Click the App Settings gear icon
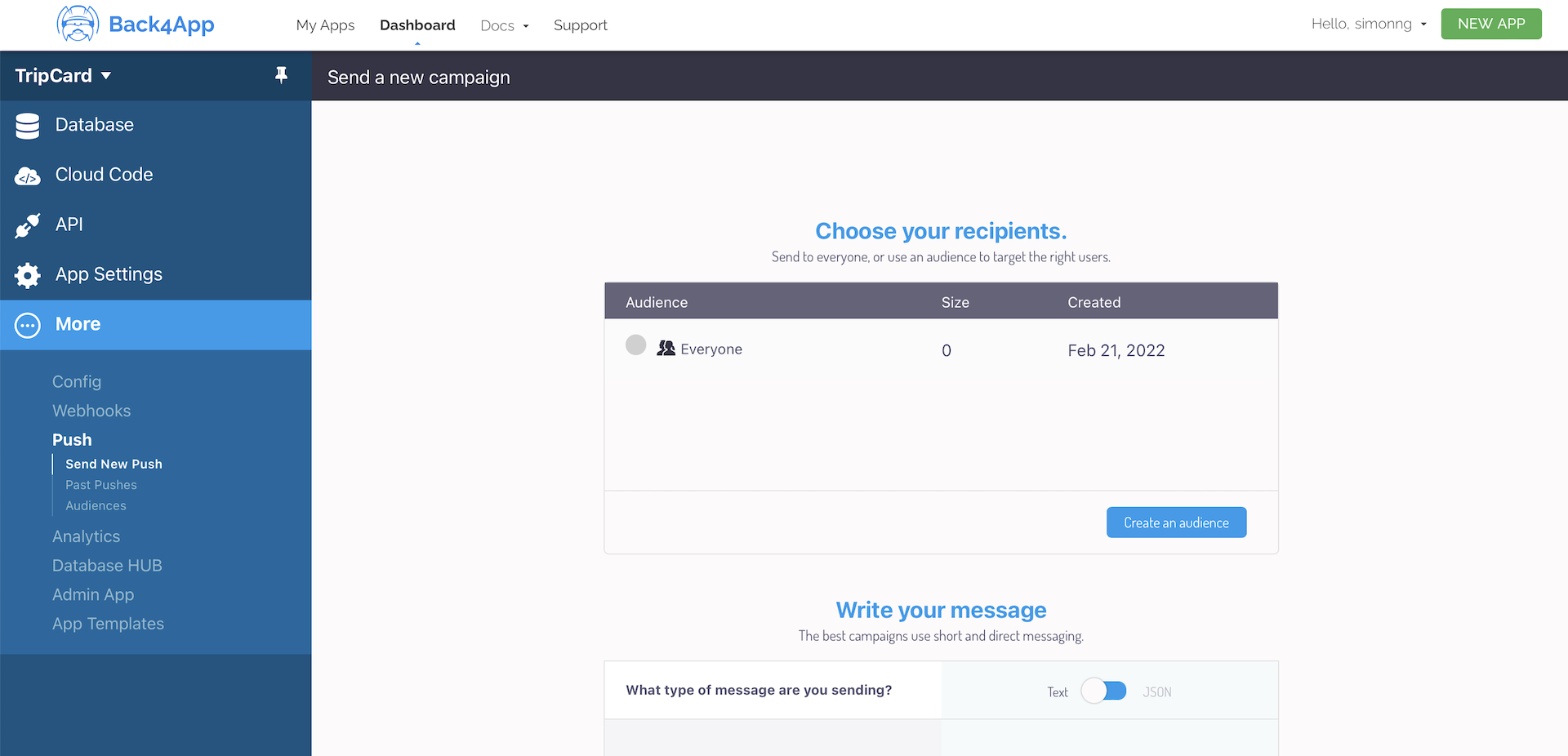The height and width of the screenshot is (756, 1568). coord(28,275)
